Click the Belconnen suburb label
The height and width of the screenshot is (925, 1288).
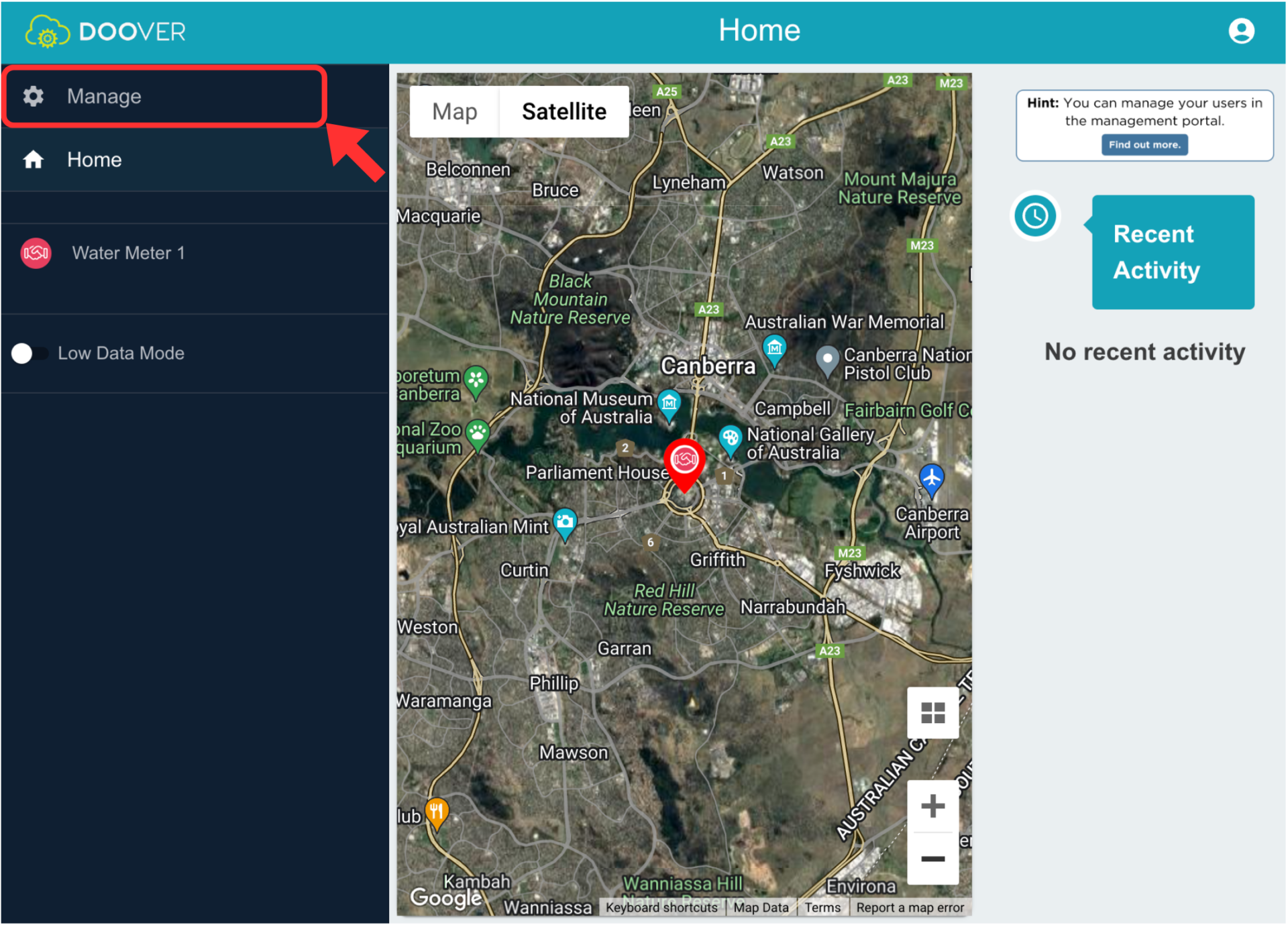point(468,170)
